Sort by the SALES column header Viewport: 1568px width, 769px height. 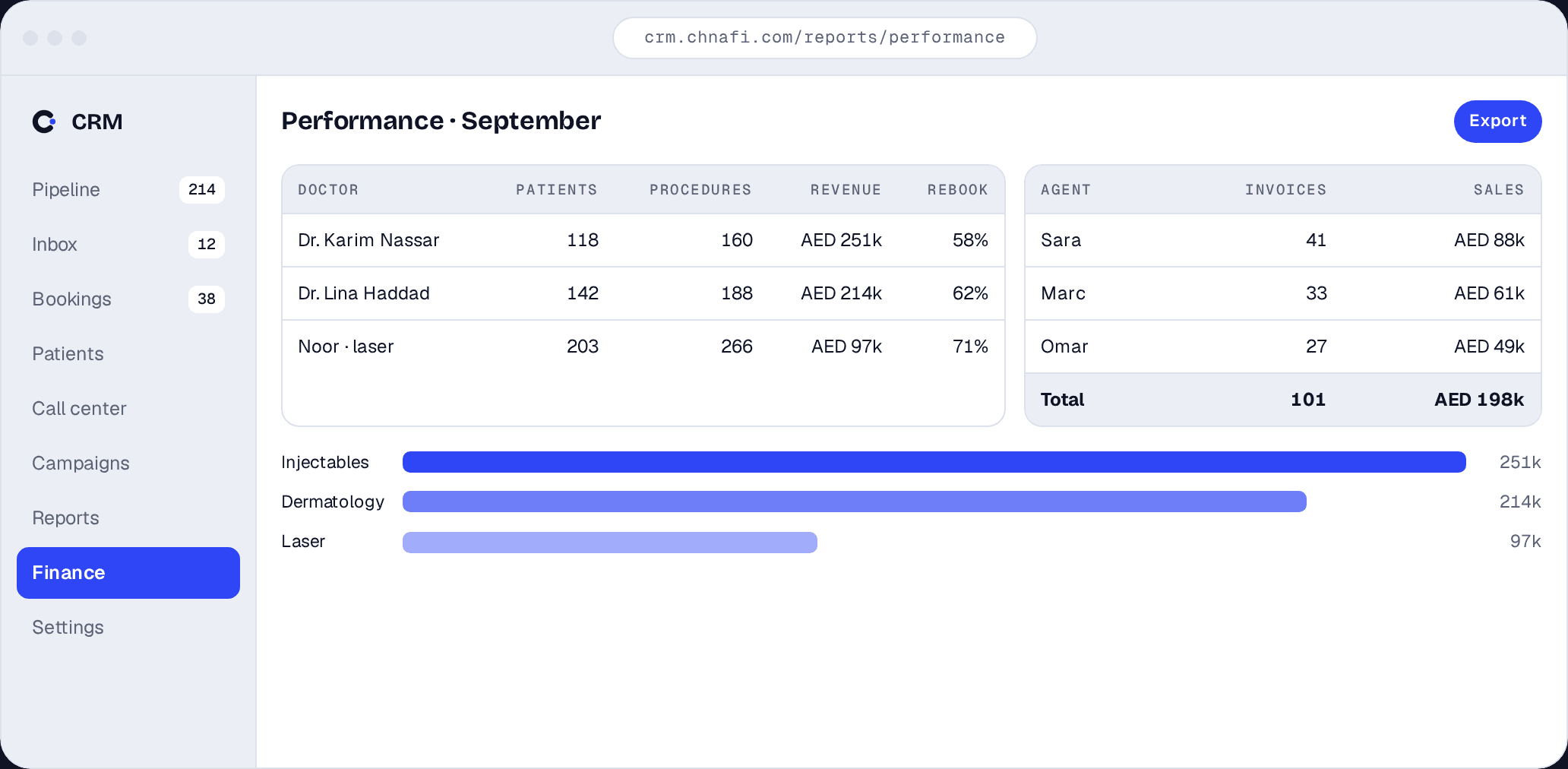[1499, 190]
